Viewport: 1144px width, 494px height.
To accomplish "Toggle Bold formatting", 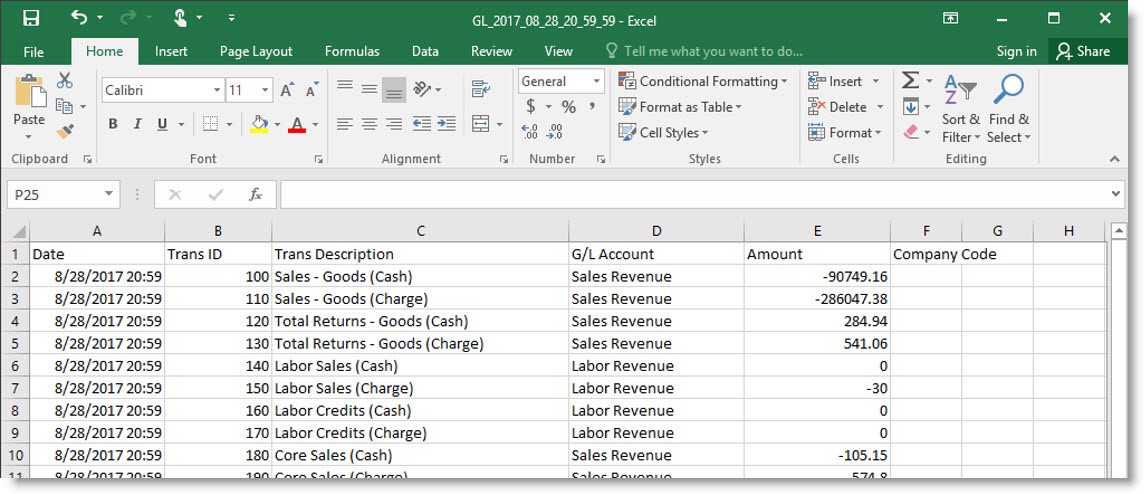I will (113, 124).
